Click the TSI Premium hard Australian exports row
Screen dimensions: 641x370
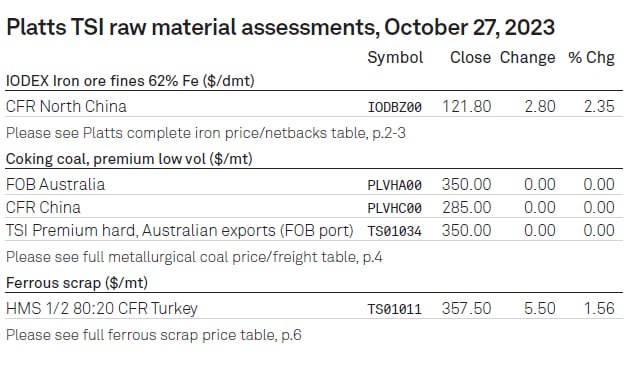314,231
